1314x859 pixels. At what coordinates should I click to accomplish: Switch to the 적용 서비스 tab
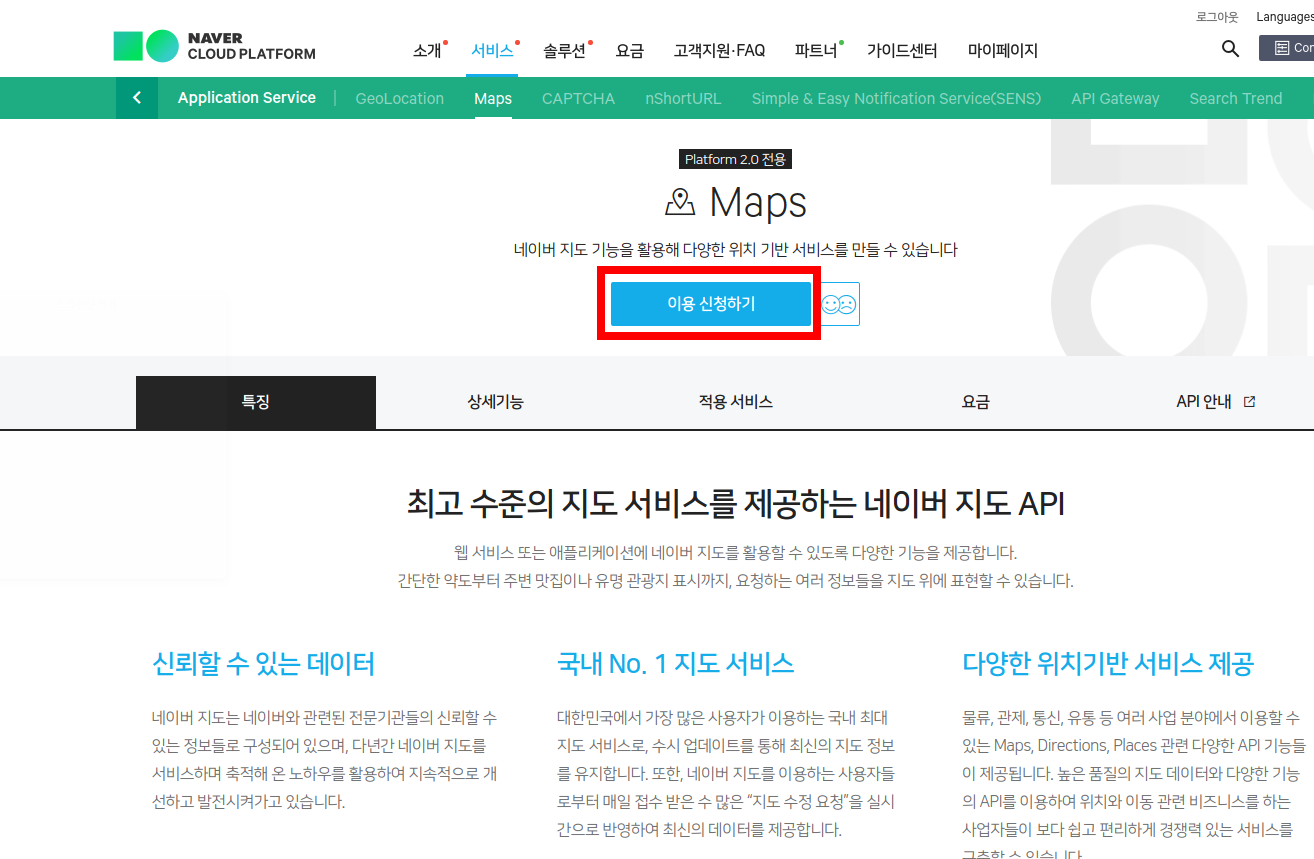pos(736,402)
